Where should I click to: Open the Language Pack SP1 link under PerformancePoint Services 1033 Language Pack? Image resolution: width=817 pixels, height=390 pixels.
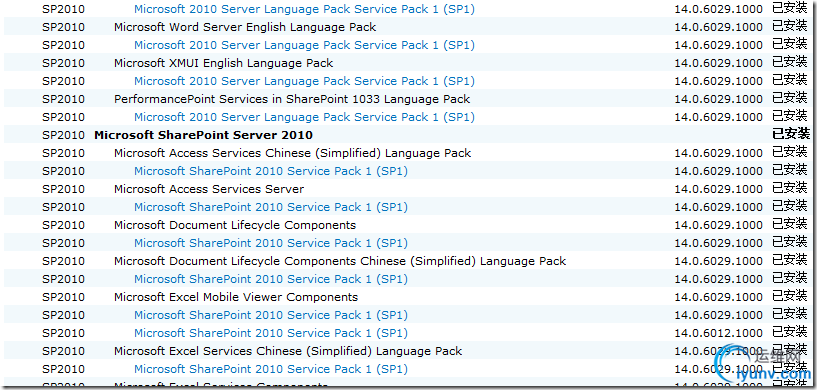[304, 117]
